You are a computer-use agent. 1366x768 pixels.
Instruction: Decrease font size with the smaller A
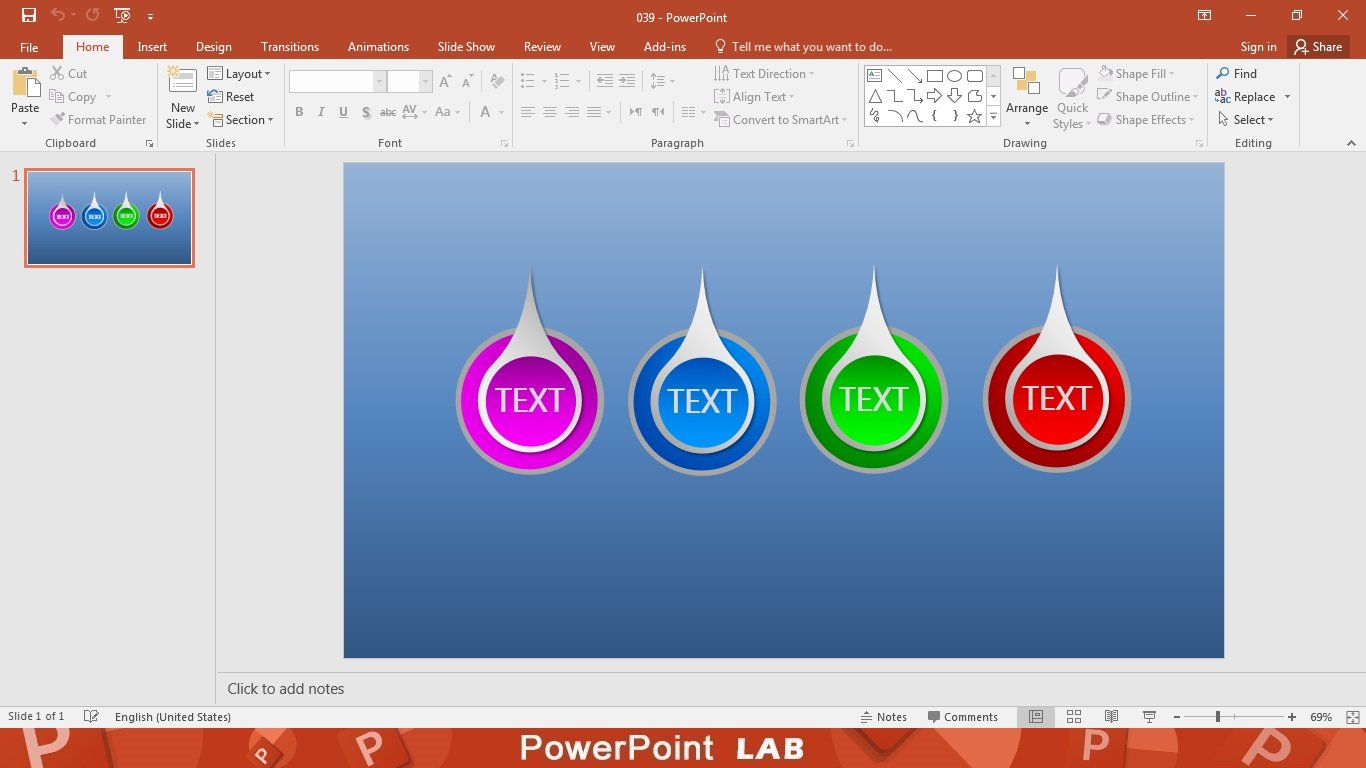[x=467, y=82]
